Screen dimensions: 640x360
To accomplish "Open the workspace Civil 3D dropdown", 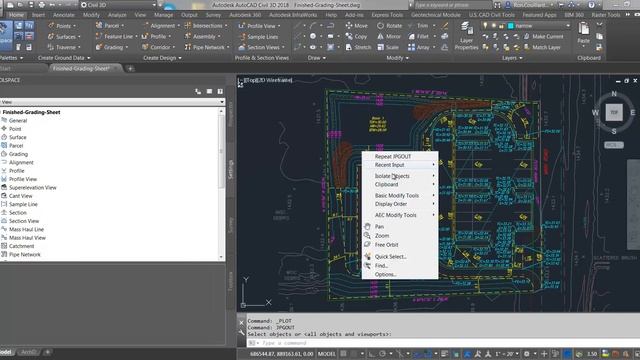I will [118, 5].
